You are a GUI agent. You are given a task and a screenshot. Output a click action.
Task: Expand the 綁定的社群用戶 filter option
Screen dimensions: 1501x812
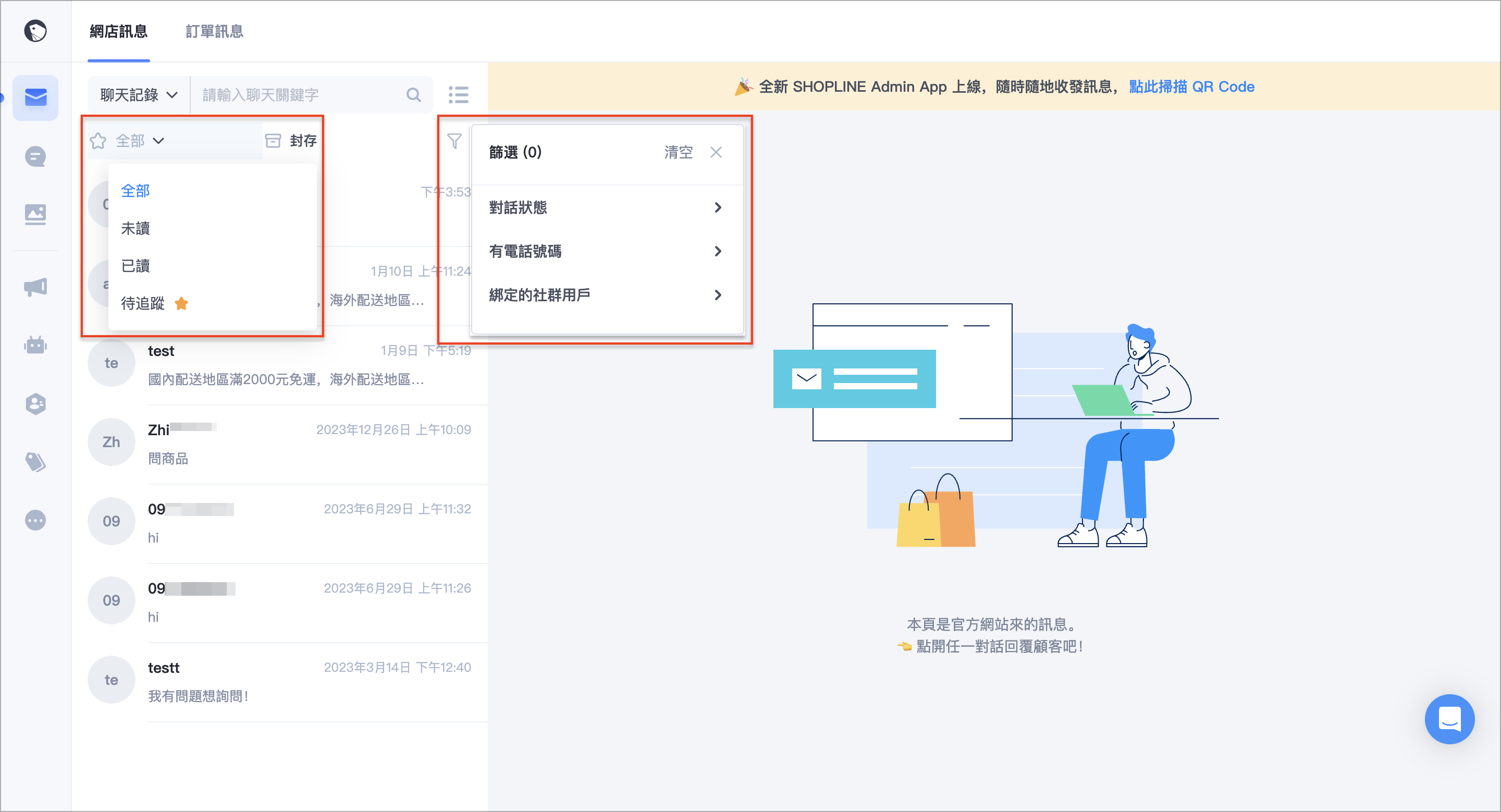click(x=606, y=295)
